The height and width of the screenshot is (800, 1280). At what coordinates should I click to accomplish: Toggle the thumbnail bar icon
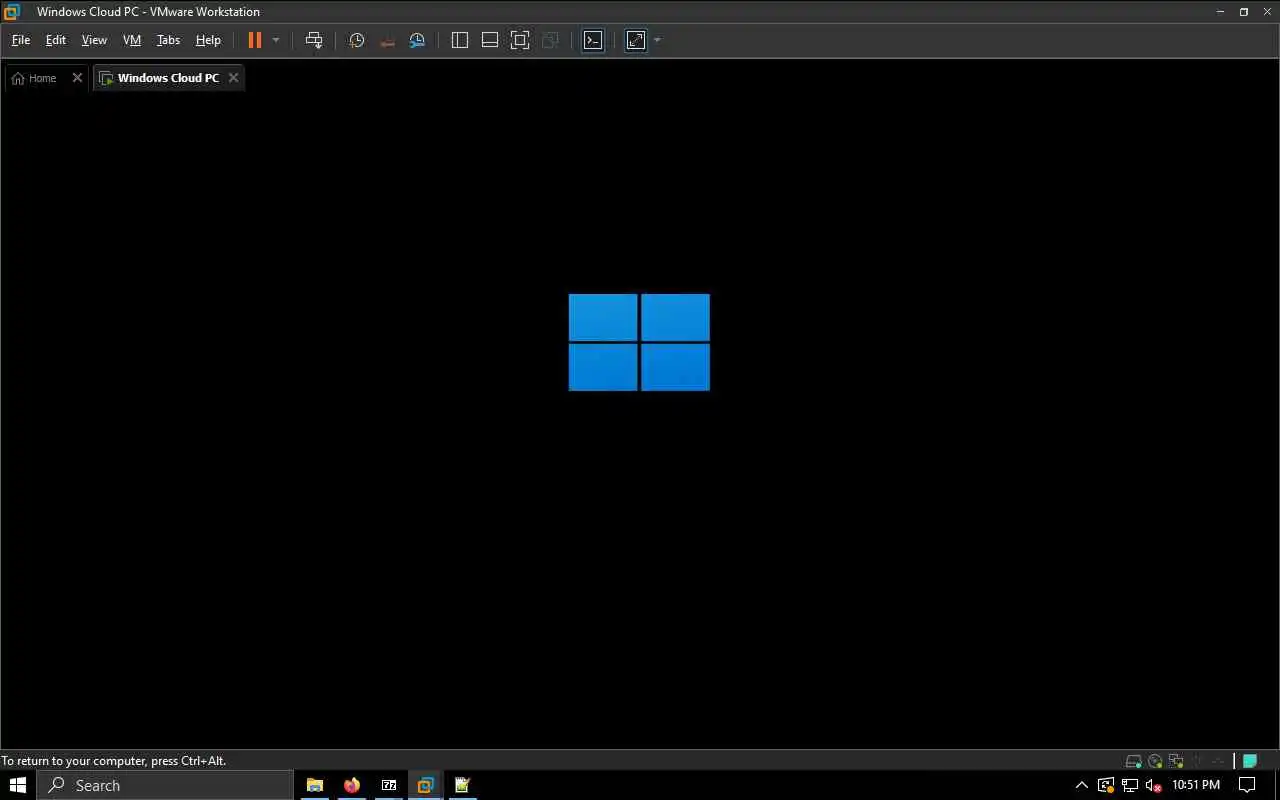tap(490, 40)
